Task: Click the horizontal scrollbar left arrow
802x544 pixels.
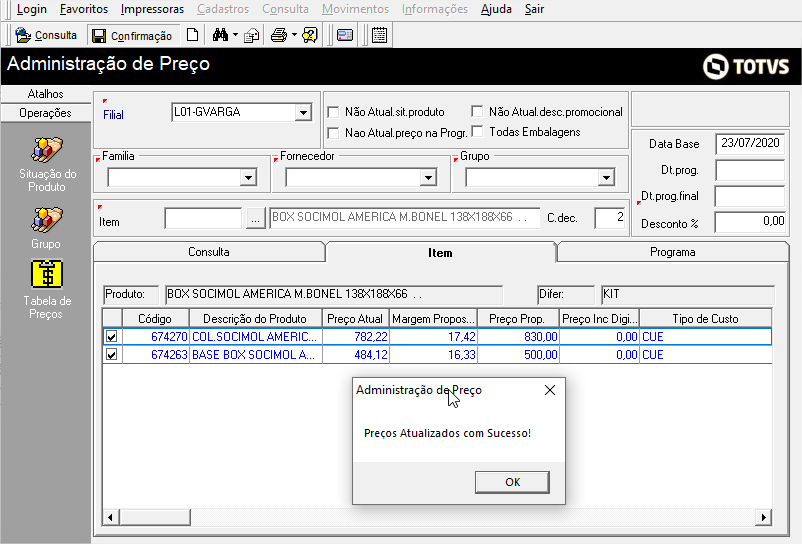Action: tap(110, 517)
